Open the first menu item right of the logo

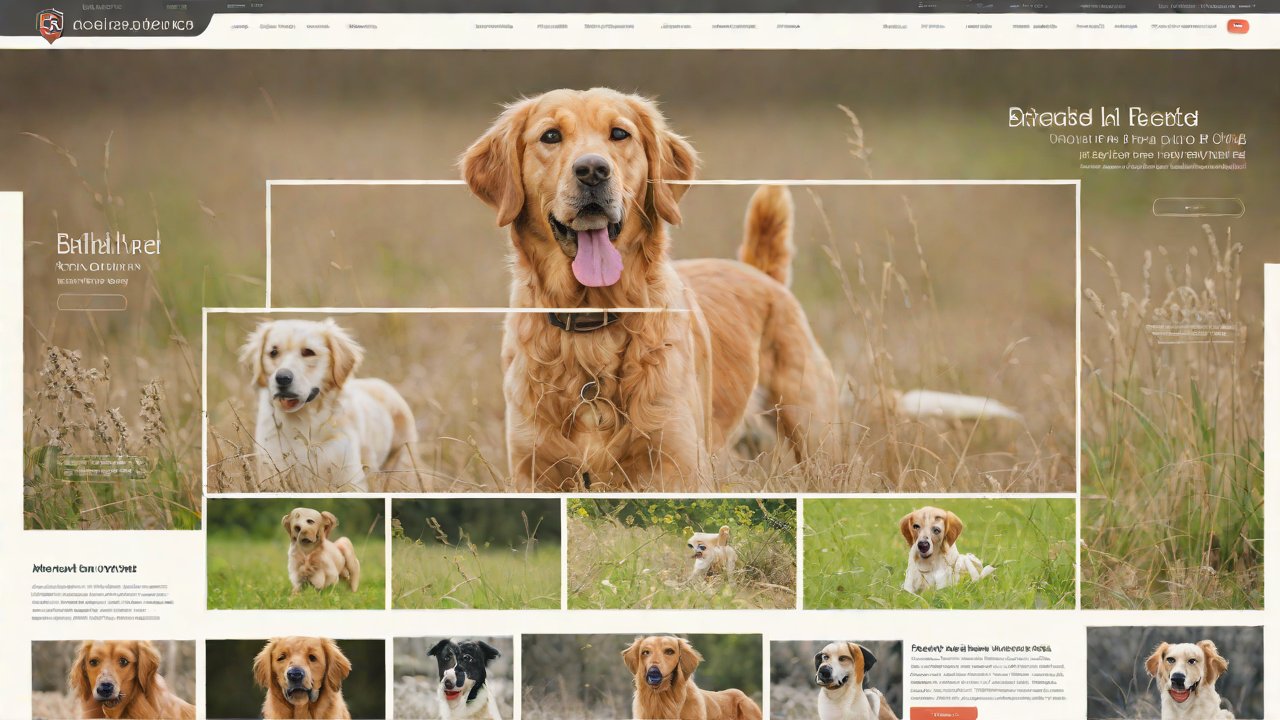point(239,26)
